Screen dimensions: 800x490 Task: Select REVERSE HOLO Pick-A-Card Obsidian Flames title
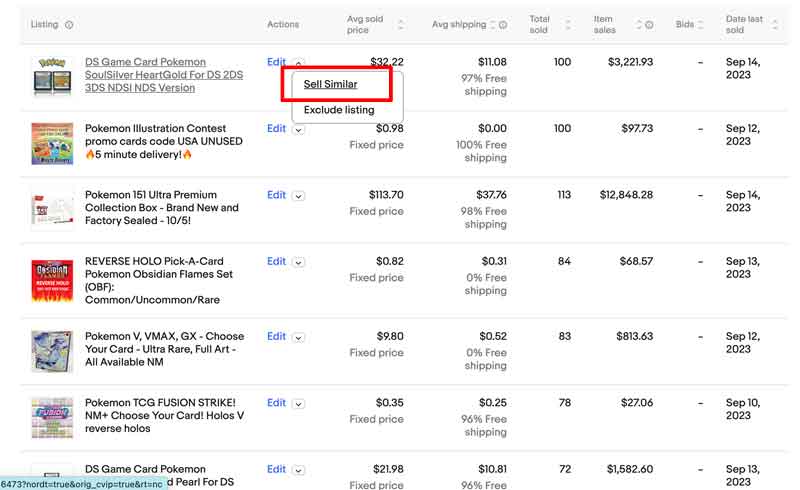click(159, 280)
